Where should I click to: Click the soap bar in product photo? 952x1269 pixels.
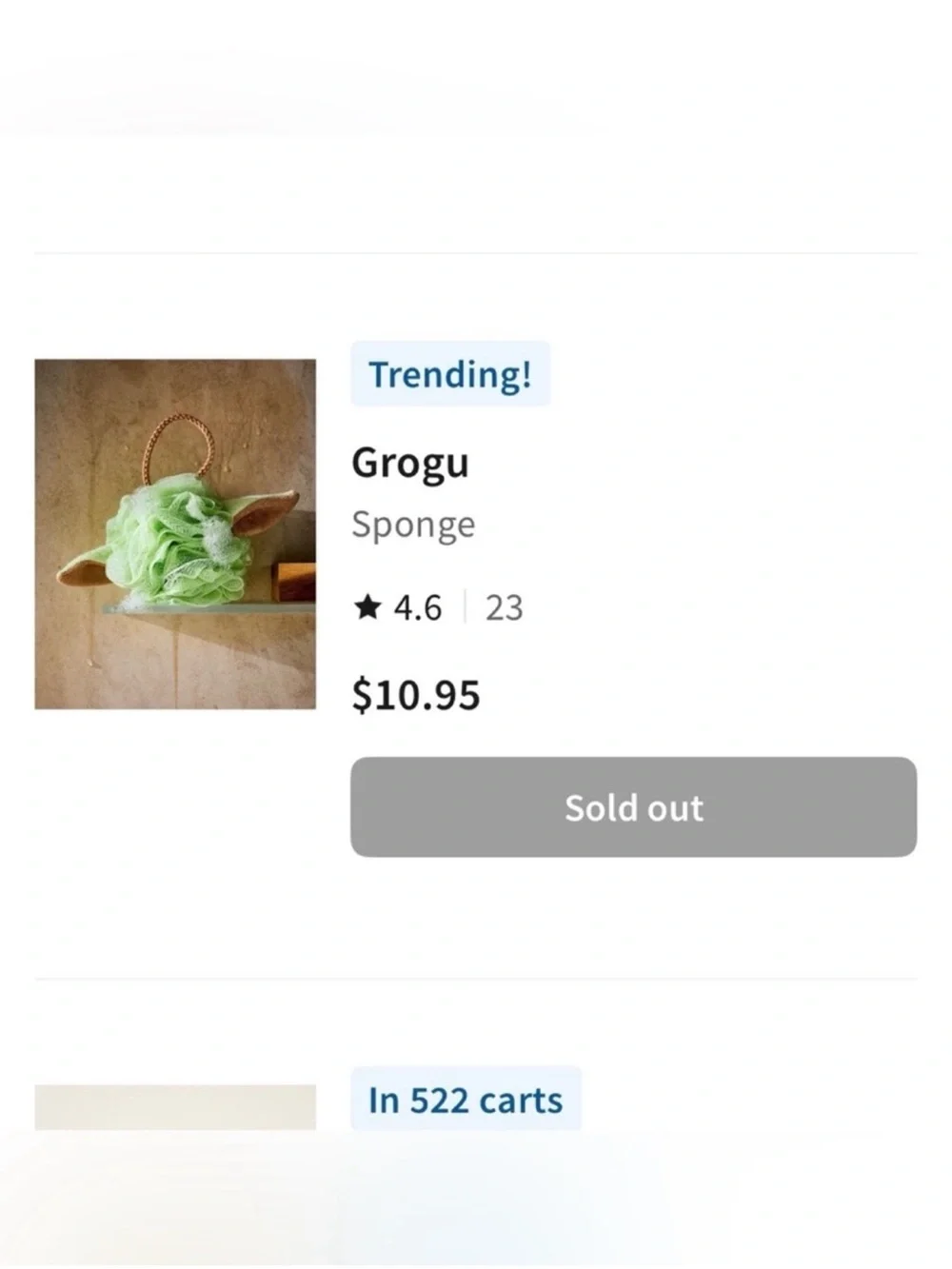(x=294, y=582)
